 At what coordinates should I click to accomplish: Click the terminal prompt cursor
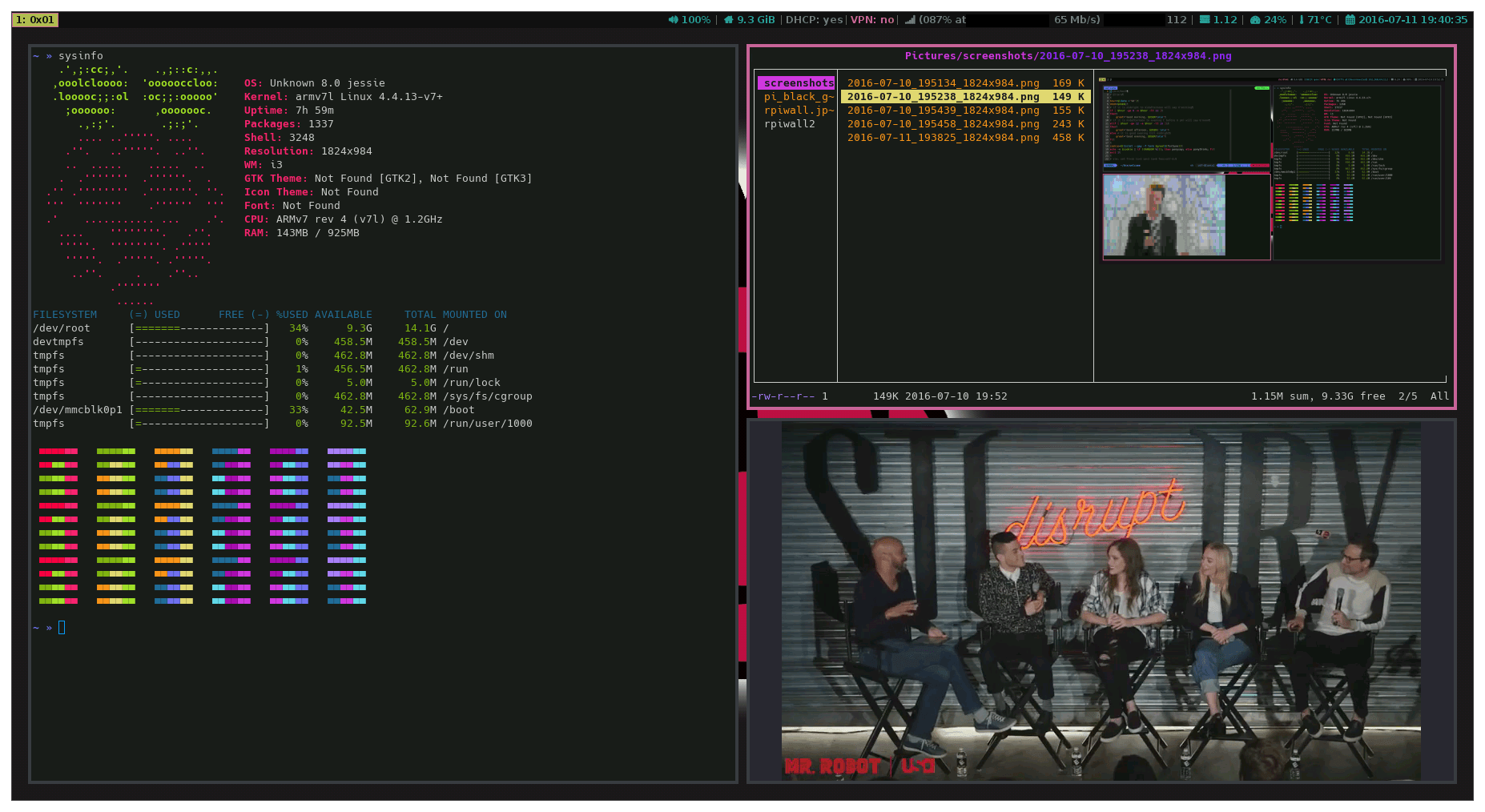(62, 628)
